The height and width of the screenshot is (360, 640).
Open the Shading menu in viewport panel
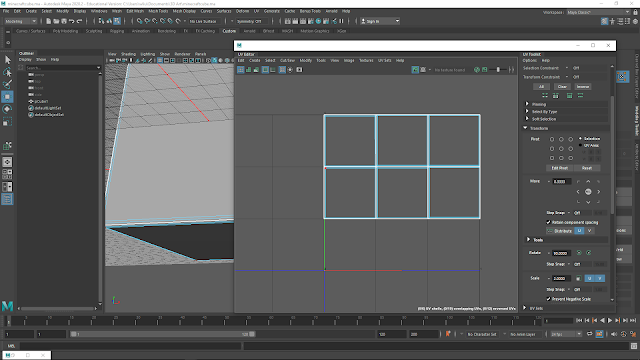tap(128, 54)
